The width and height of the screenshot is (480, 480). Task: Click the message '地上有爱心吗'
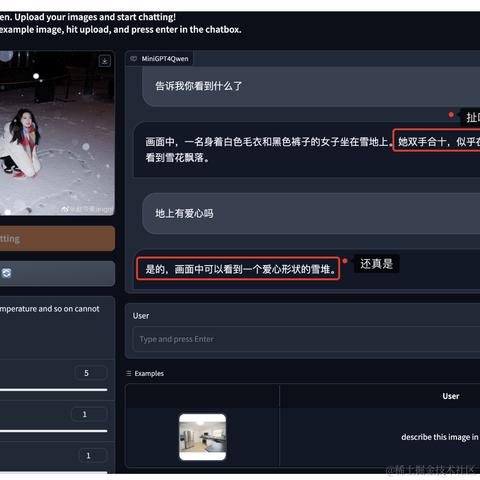[184, 213]
